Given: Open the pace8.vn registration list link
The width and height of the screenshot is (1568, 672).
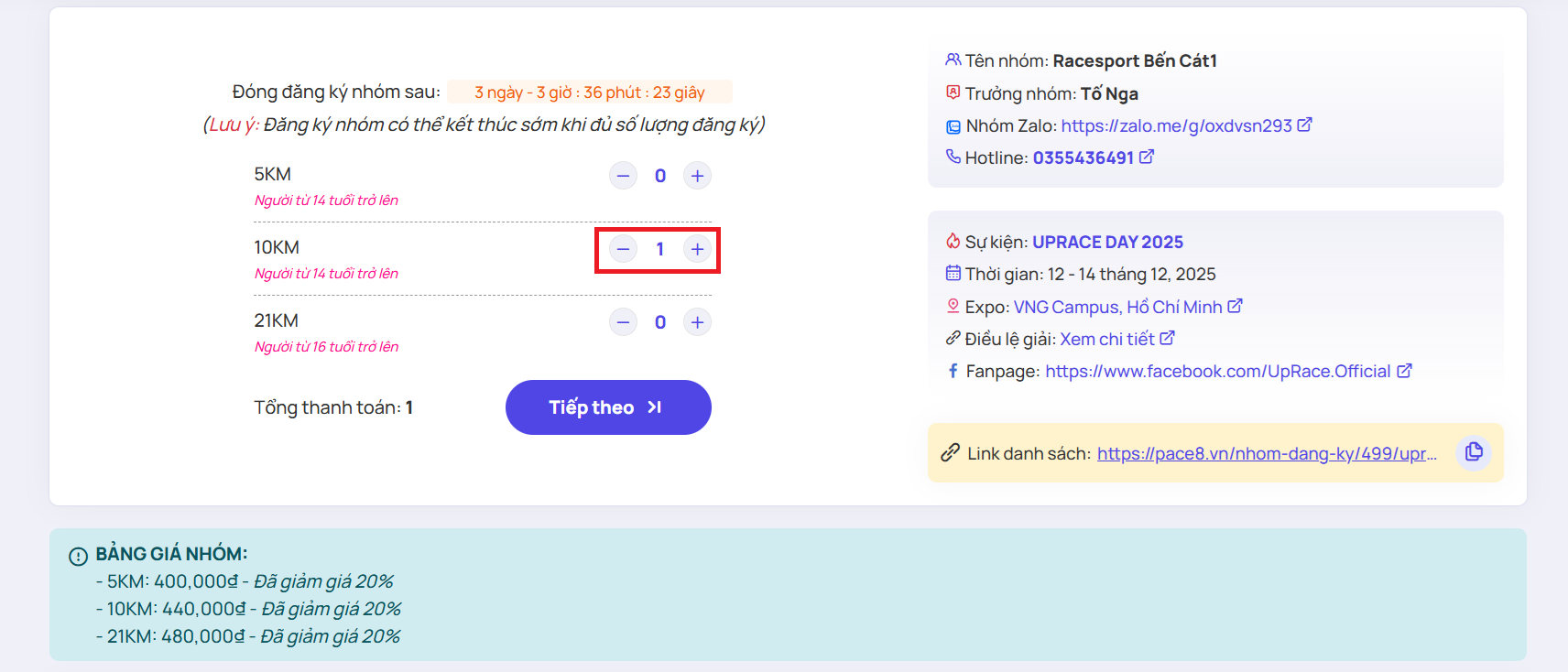Looking at the screenshot, I should point(1266,453).
